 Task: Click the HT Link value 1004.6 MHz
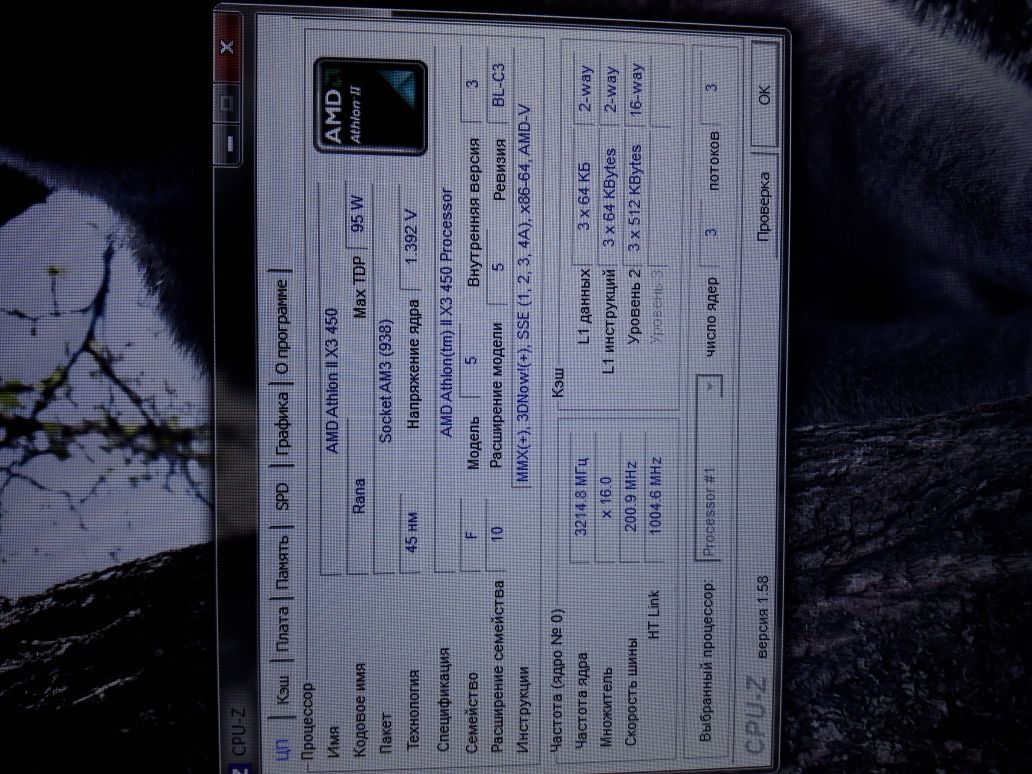pyautogui.click(x=655, y=496)
